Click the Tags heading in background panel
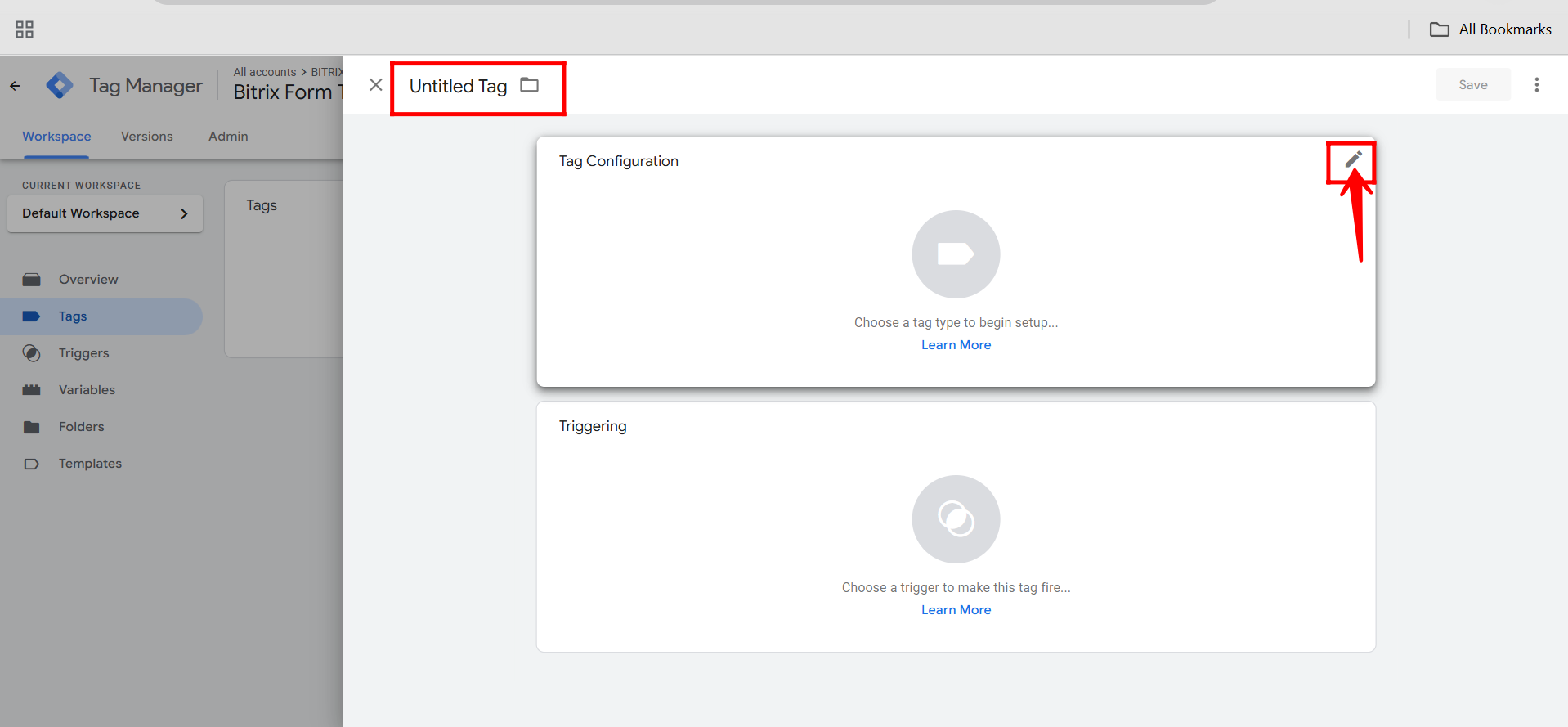Screen dimensions: 1568x727 262,205
